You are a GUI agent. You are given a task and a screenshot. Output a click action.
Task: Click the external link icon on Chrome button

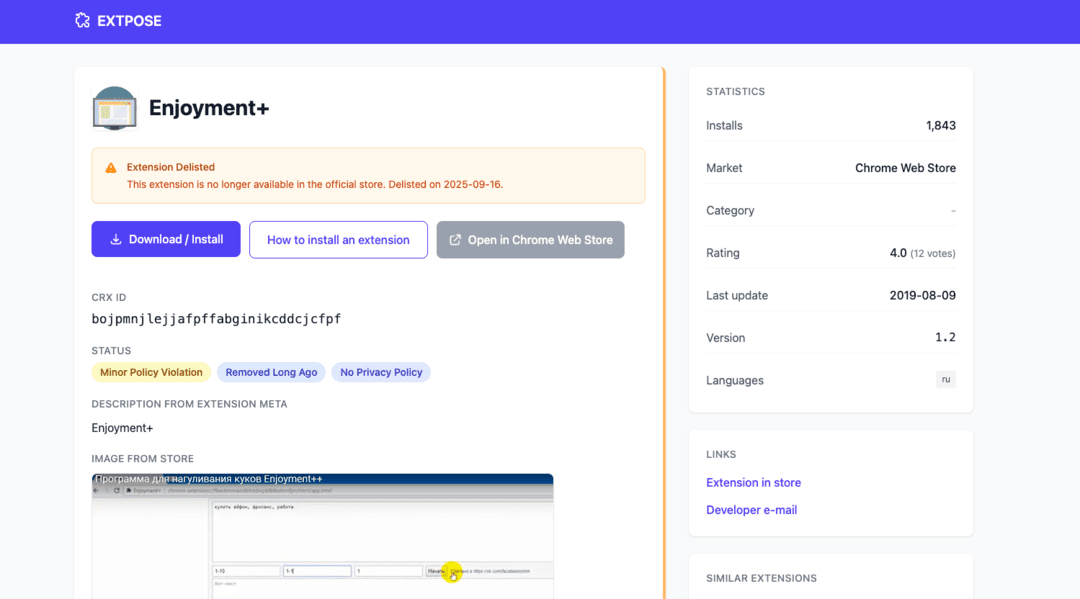pos(455,240)
